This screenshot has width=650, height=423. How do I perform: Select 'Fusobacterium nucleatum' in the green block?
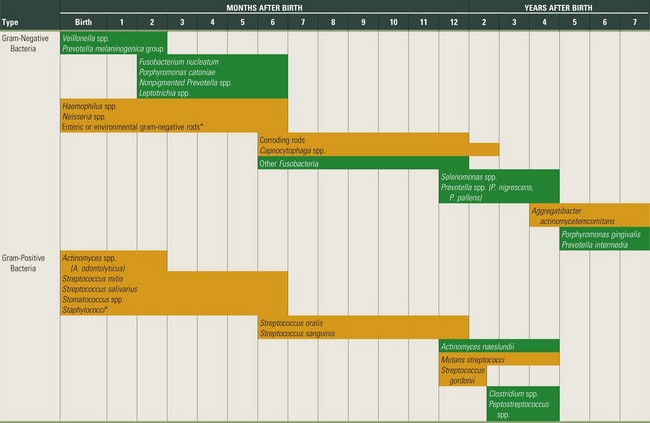[x=179, y=62]
